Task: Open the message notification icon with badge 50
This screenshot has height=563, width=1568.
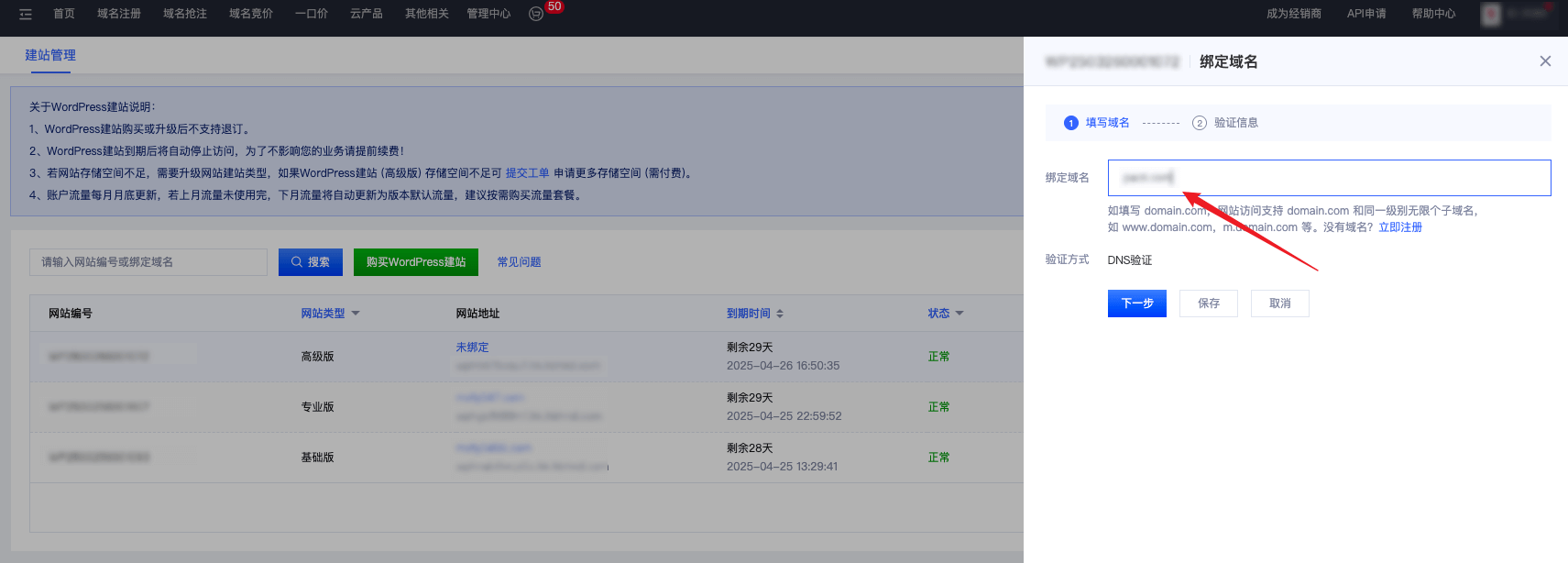Action: [x=536, y=14]
